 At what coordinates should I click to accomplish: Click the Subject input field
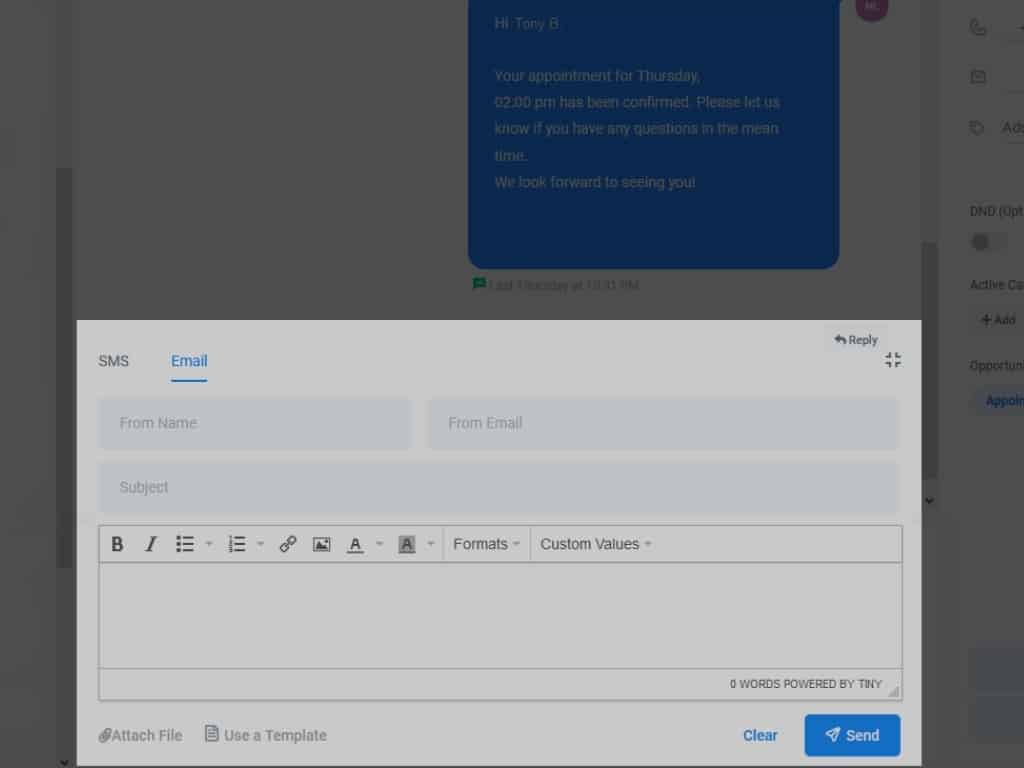[498, 487]
